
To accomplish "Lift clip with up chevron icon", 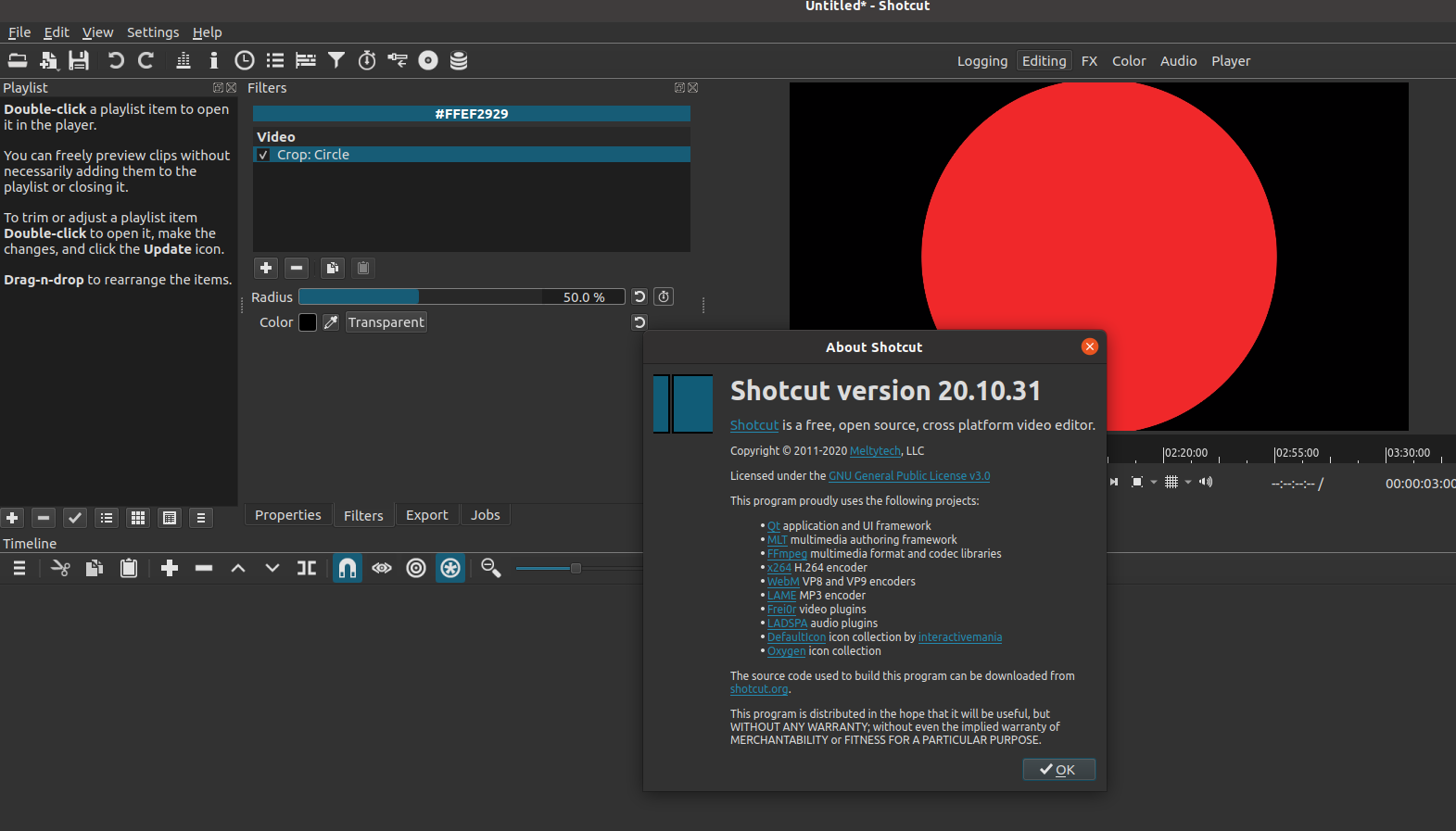I will (x=238, y=568).
